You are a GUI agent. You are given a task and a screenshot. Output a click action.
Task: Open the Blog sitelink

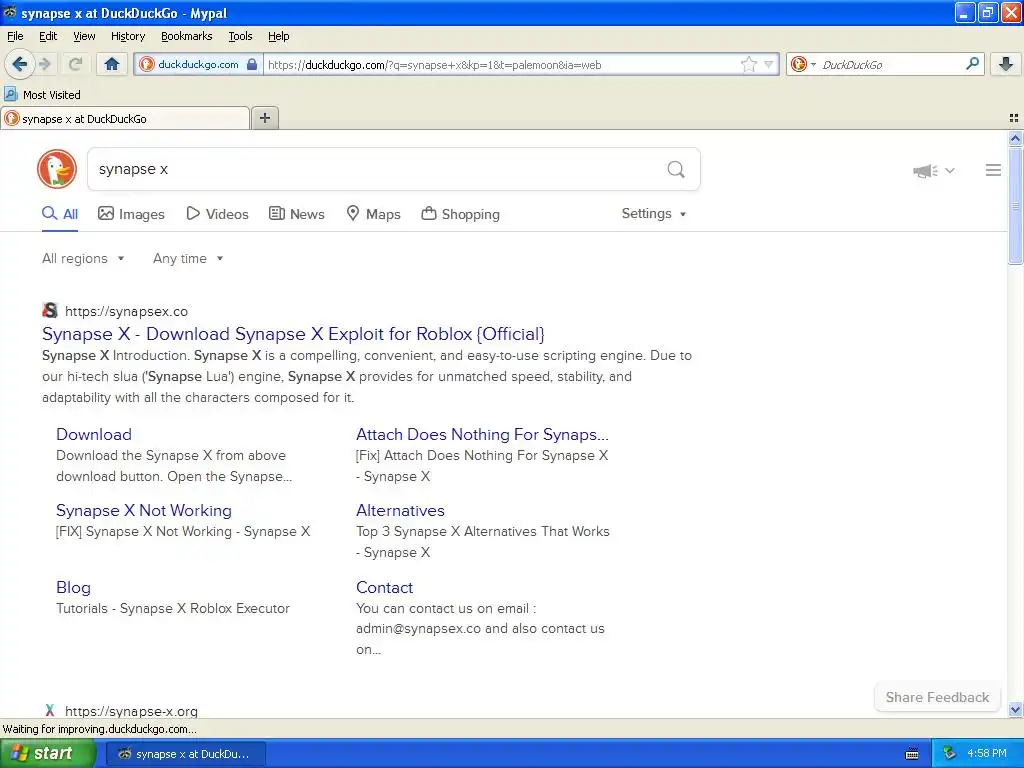point(73,587)
